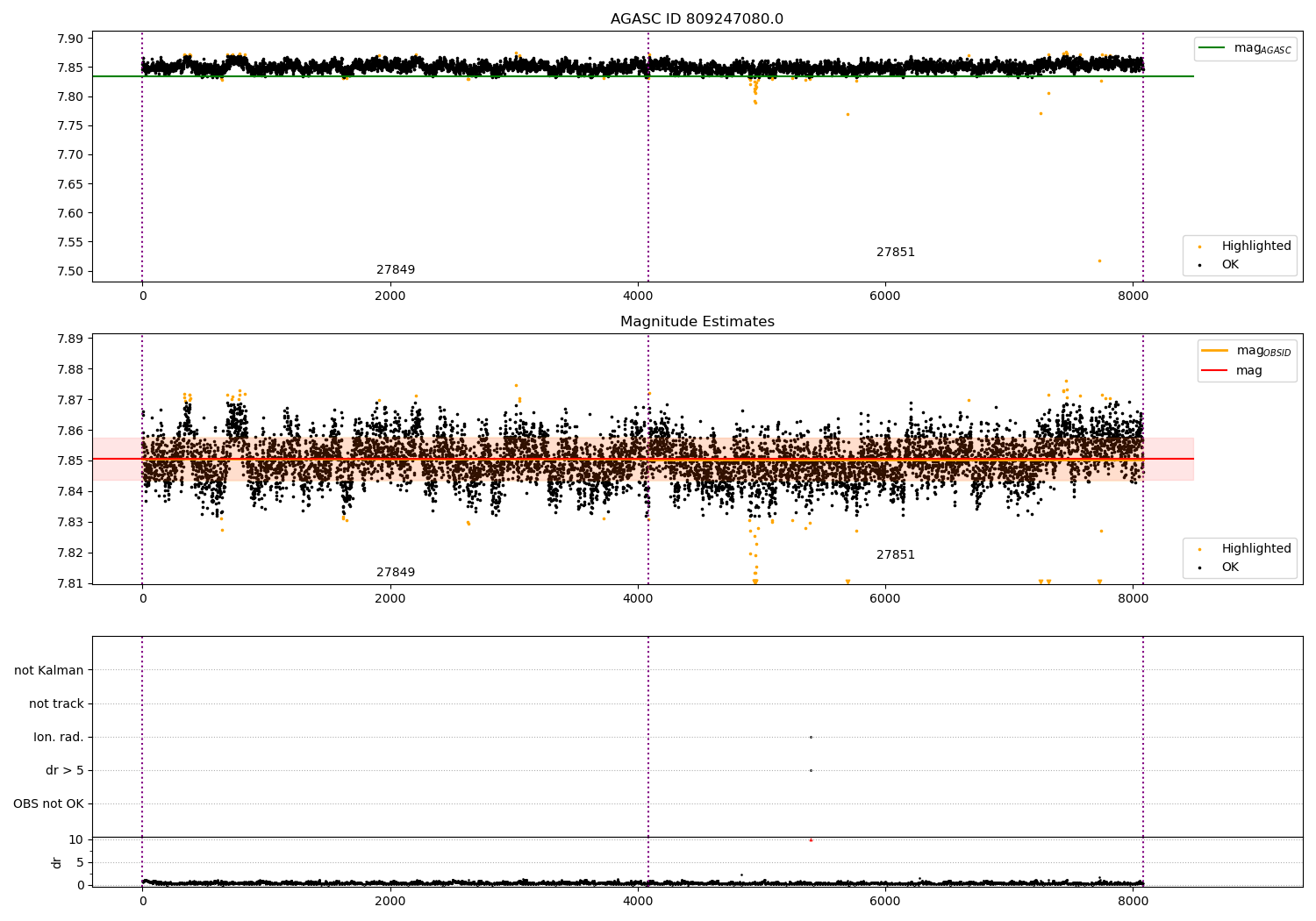The height and width of the screenshot is (921, 1316).
Task: Select the red triangle marker in the dr plot
Action: [811, 839]
